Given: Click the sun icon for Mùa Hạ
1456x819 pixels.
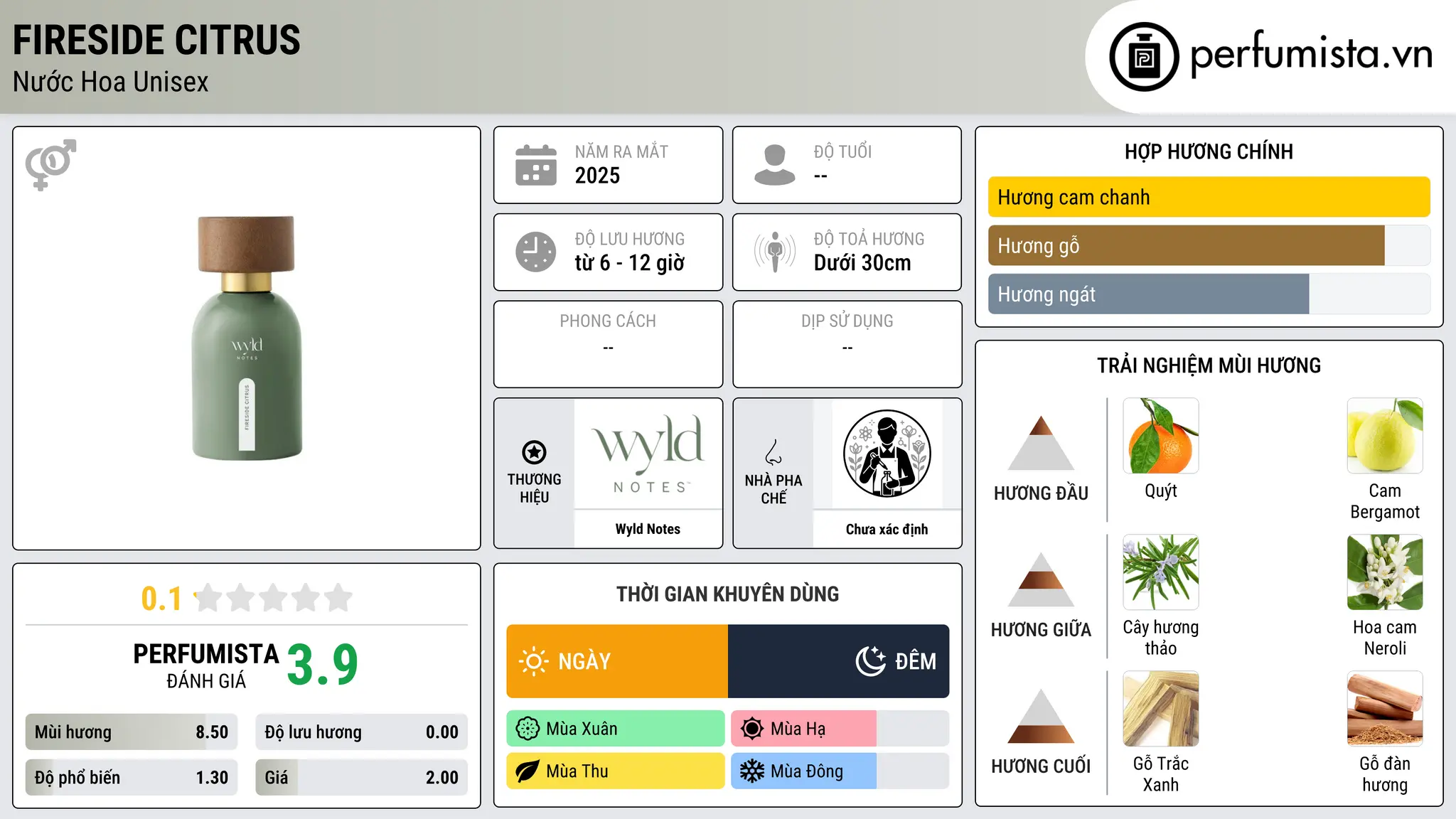Looking at the screenshot, I should pos(752,729).
